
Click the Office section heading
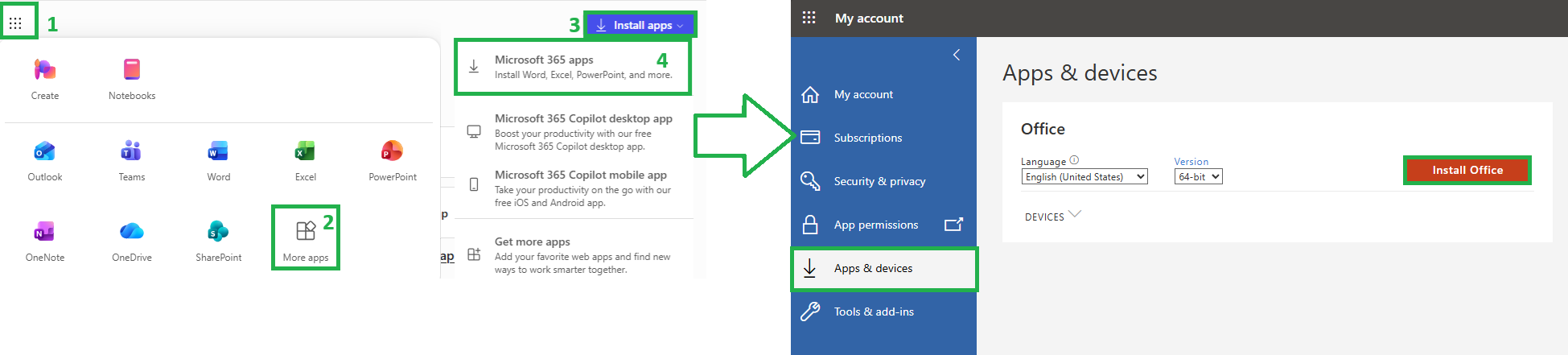click(1043, 129)
